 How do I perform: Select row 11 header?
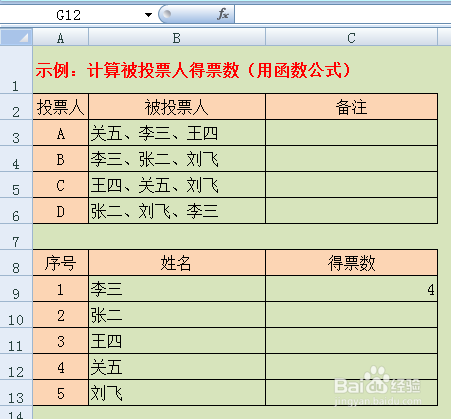click(x=16, y=341)
